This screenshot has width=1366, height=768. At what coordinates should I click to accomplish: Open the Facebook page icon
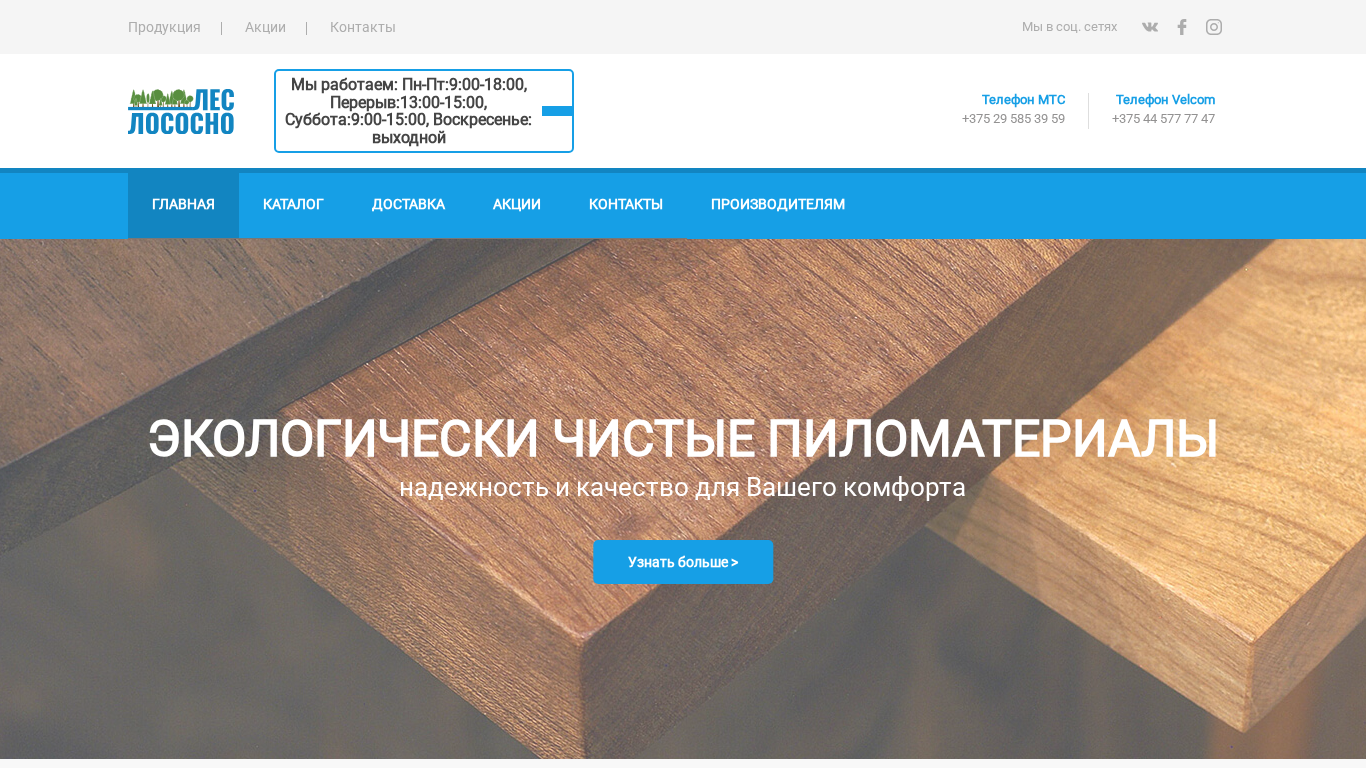(x=1182, y=27)
